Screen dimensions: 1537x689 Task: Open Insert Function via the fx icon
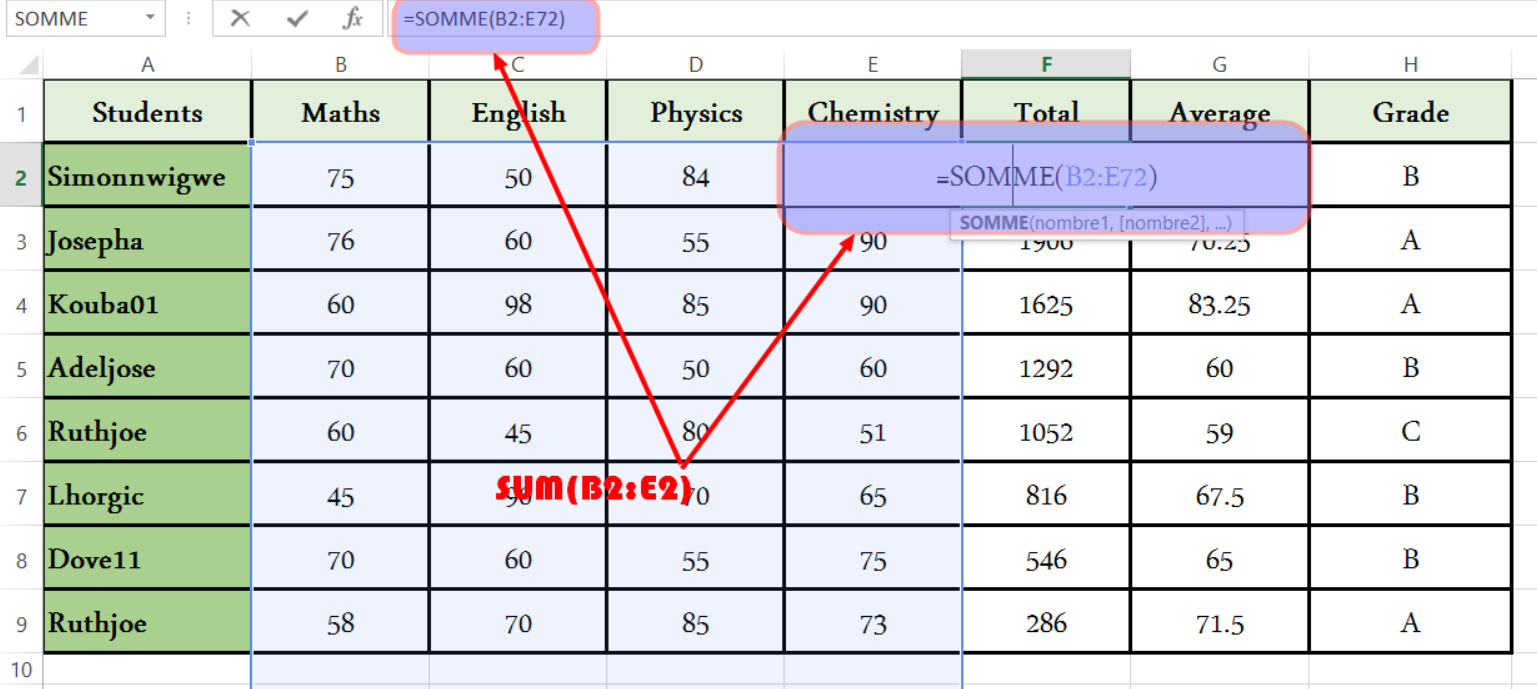click(x=352, y=18)
